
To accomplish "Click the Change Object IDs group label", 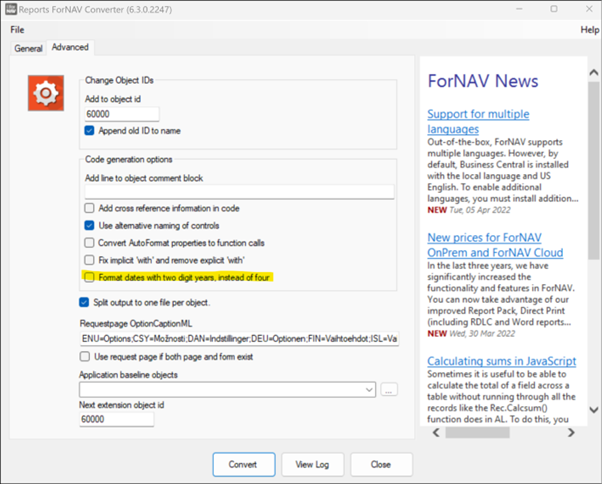I will pyautogui.click(x=119, y=80).
